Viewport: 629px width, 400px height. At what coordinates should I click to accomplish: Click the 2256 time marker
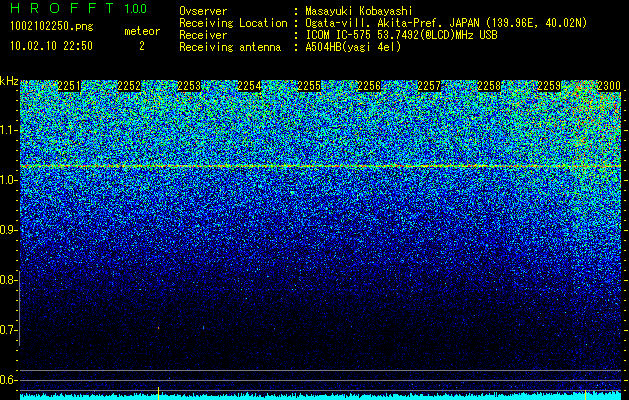click(369, 86)
